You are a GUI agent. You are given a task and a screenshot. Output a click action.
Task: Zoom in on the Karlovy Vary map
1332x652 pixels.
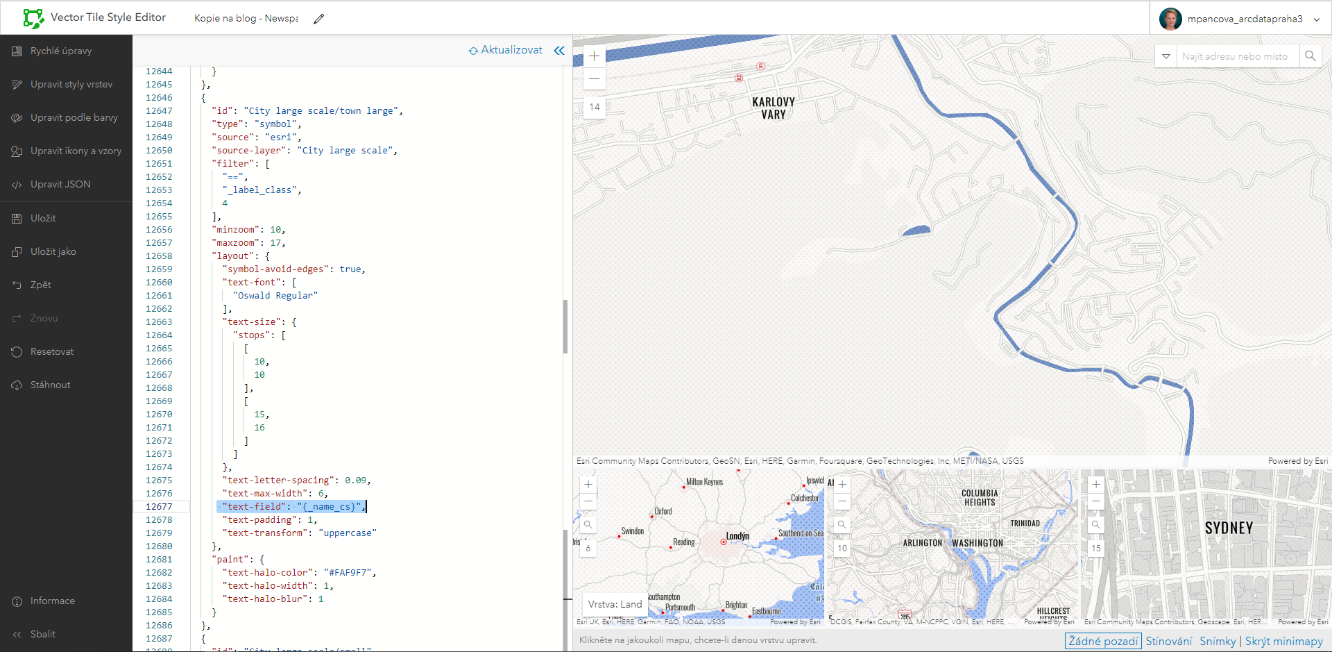point(594,56)
